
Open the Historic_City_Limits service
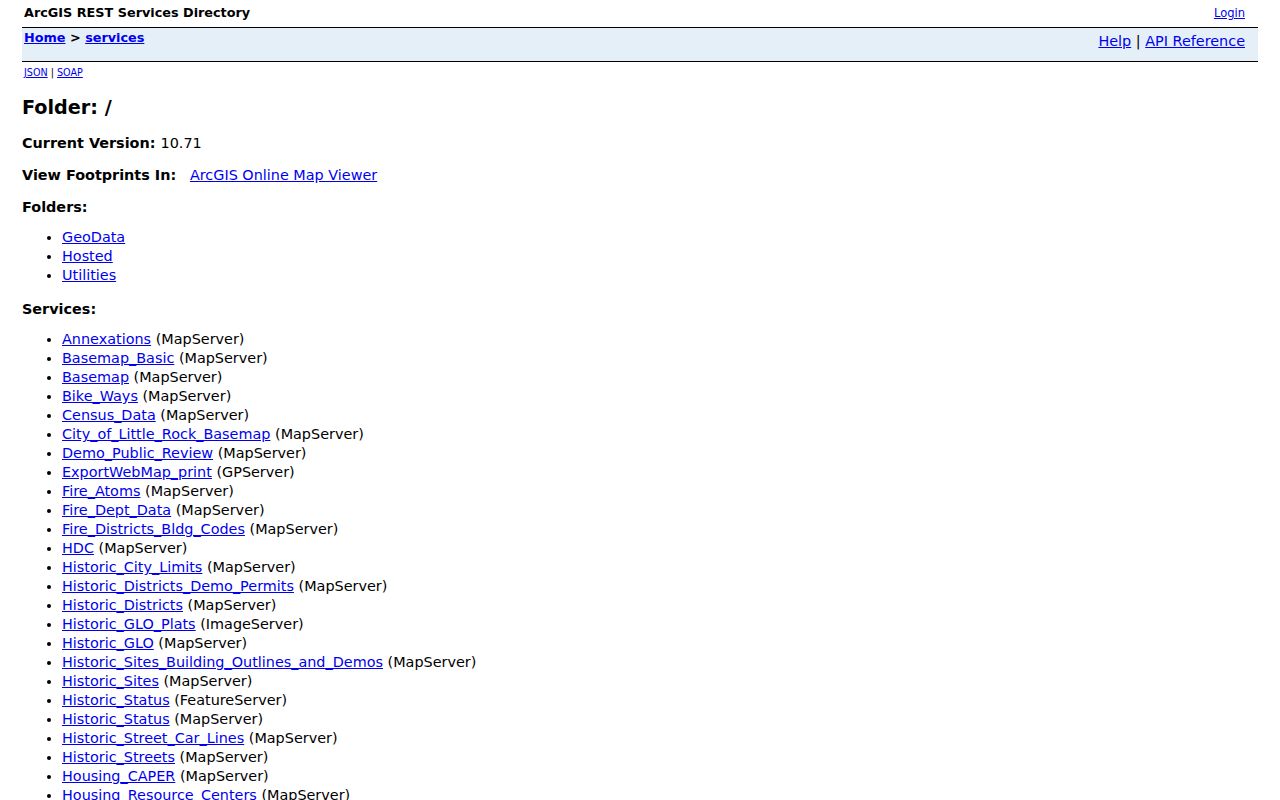pyautogui.click(x=132, y=567)
